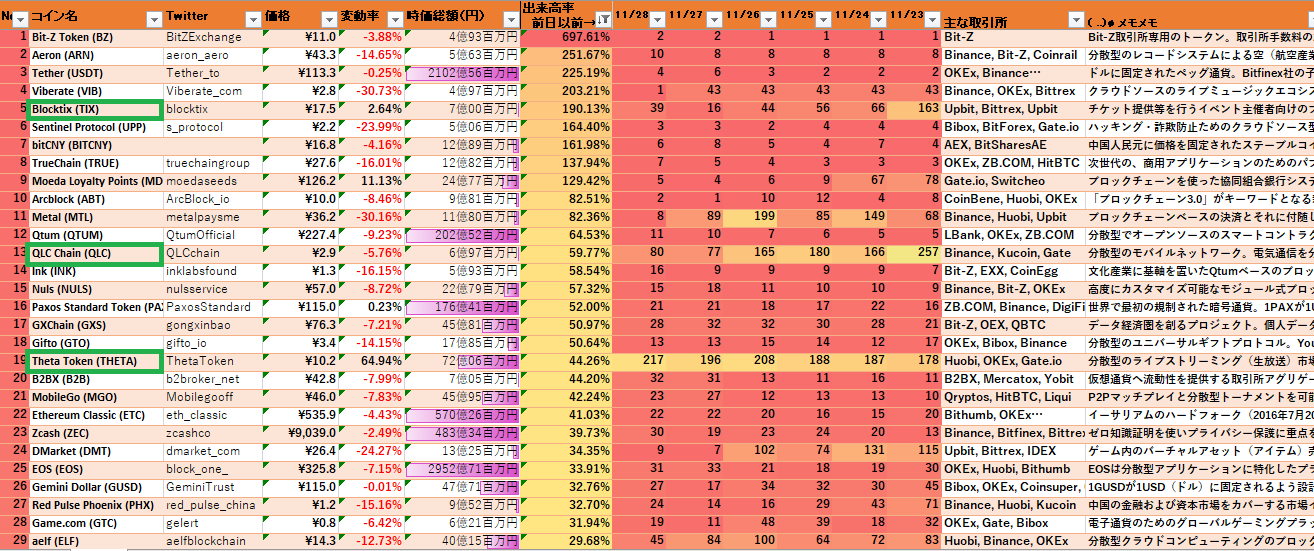Open the 変動率 column filter dropdown

(395, 19)
